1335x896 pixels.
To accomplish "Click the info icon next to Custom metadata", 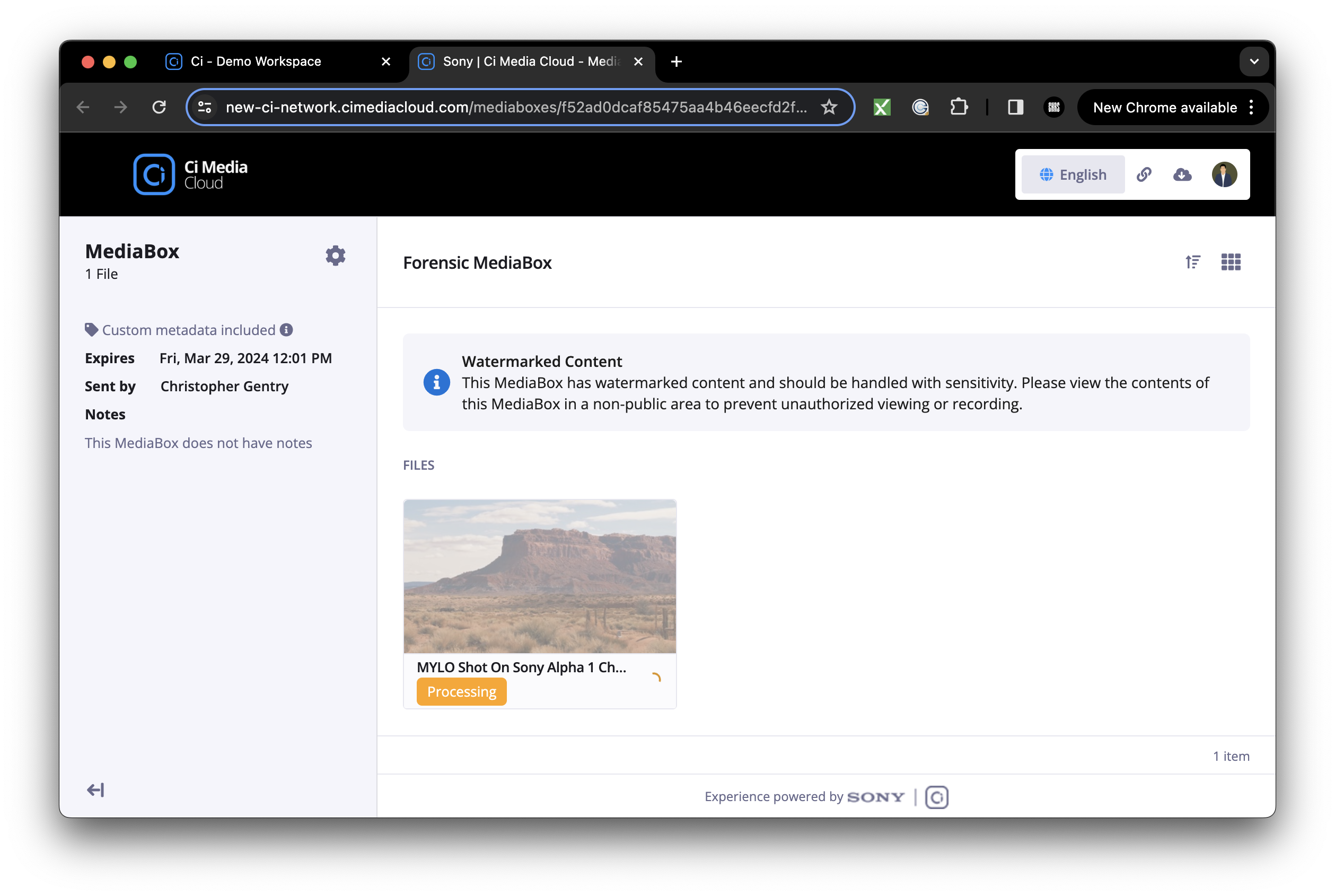I will pos(286,330).
